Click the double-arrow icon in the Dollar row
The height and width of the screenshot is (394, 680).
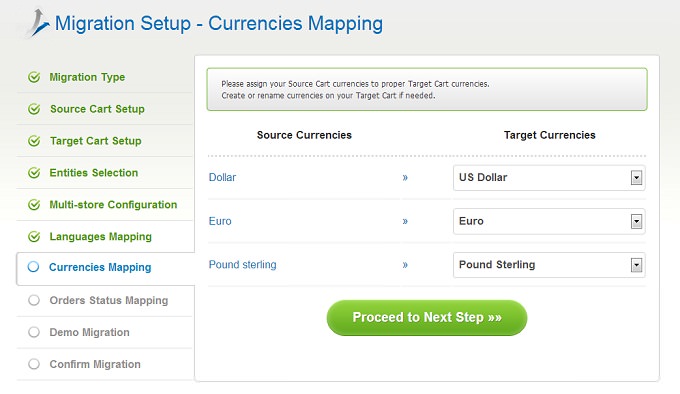point(405,177)
